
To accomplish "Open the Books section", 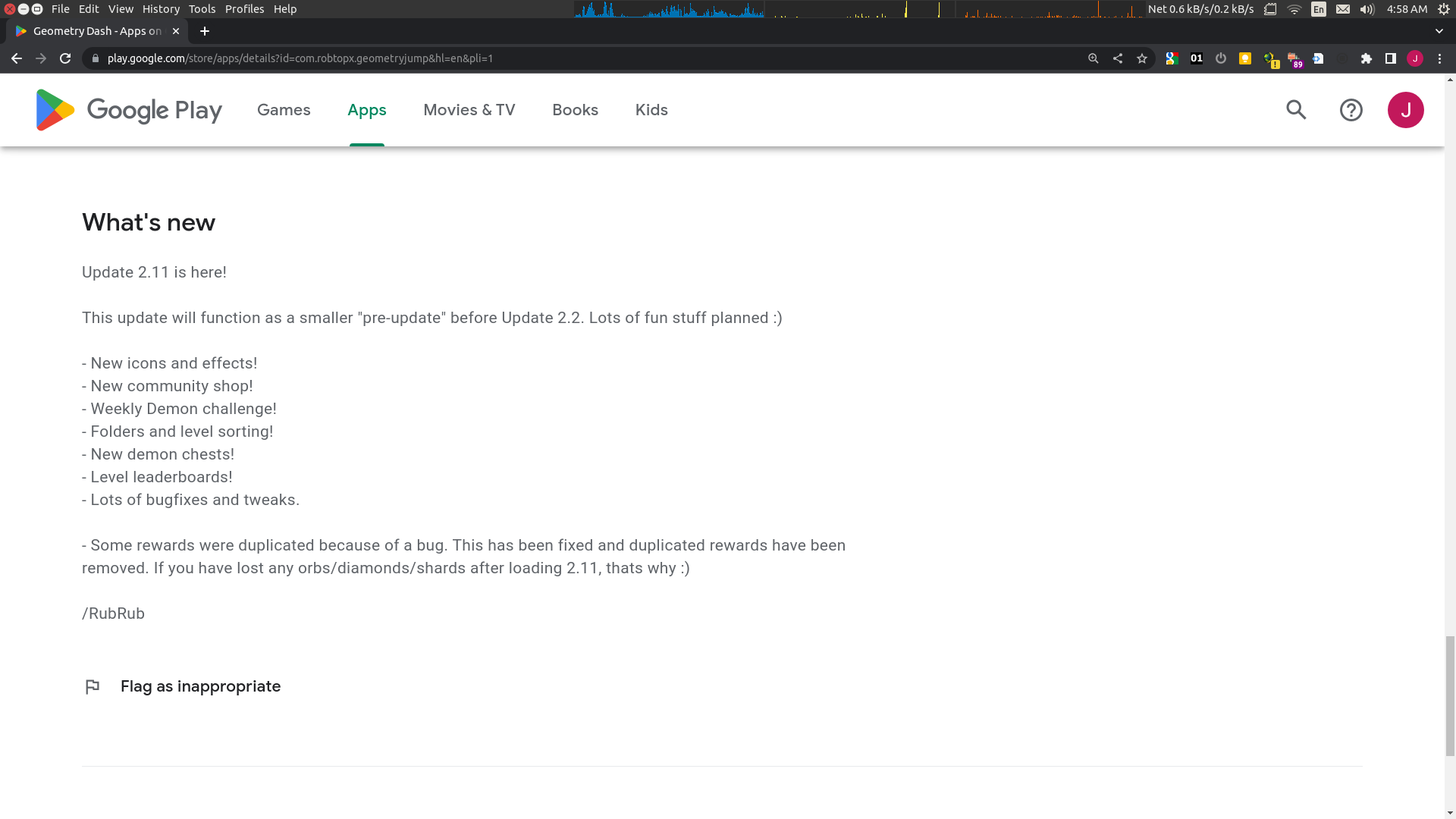I will coord(575,110).
